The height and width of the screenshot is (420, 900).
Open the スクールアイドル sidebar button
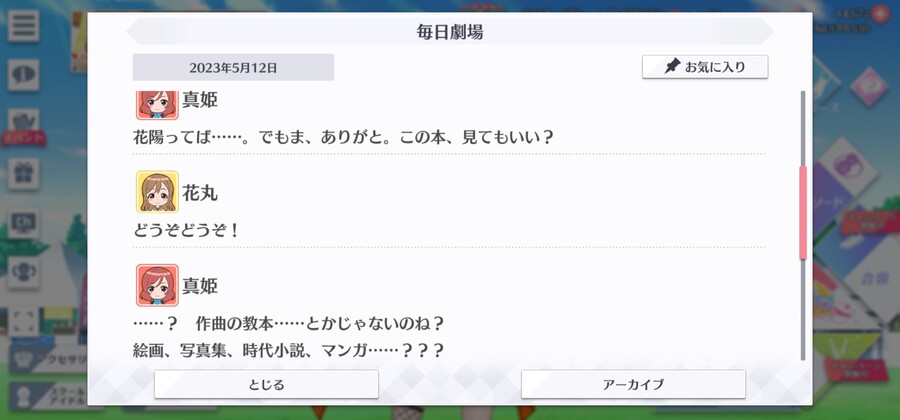pyautogui.click(x=48, y=396)
